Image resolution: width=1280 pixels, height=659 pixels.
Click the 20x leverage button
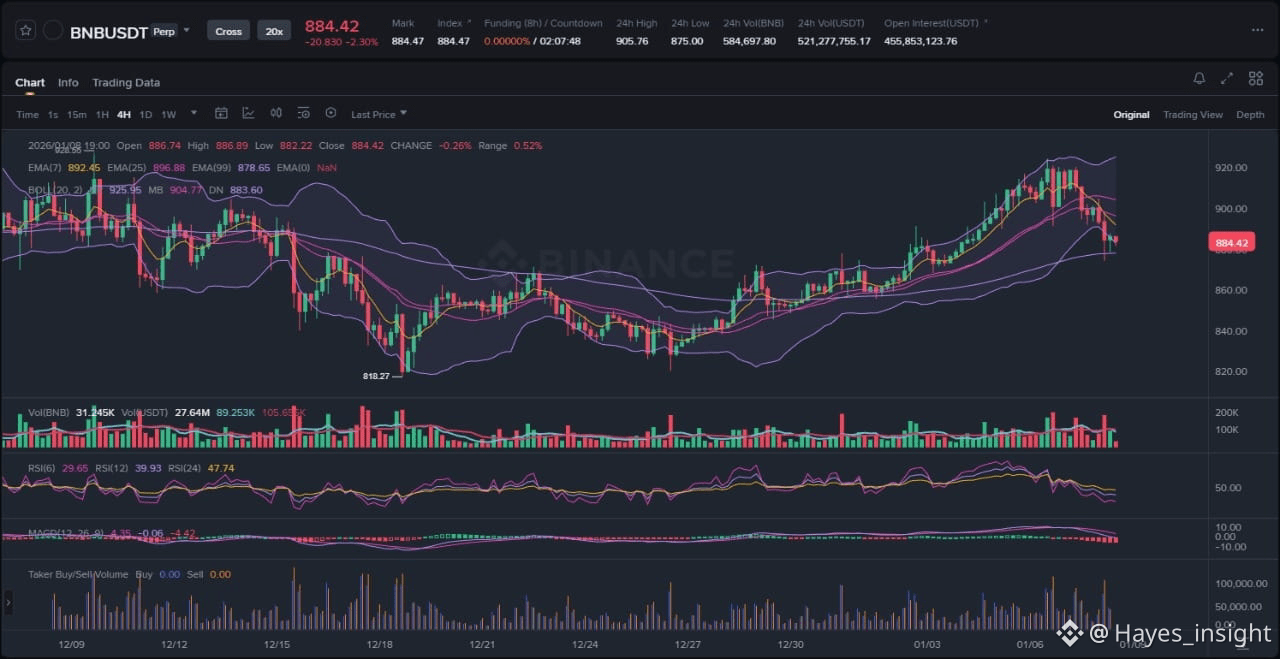pyautogui.click(x=272, y=31)
